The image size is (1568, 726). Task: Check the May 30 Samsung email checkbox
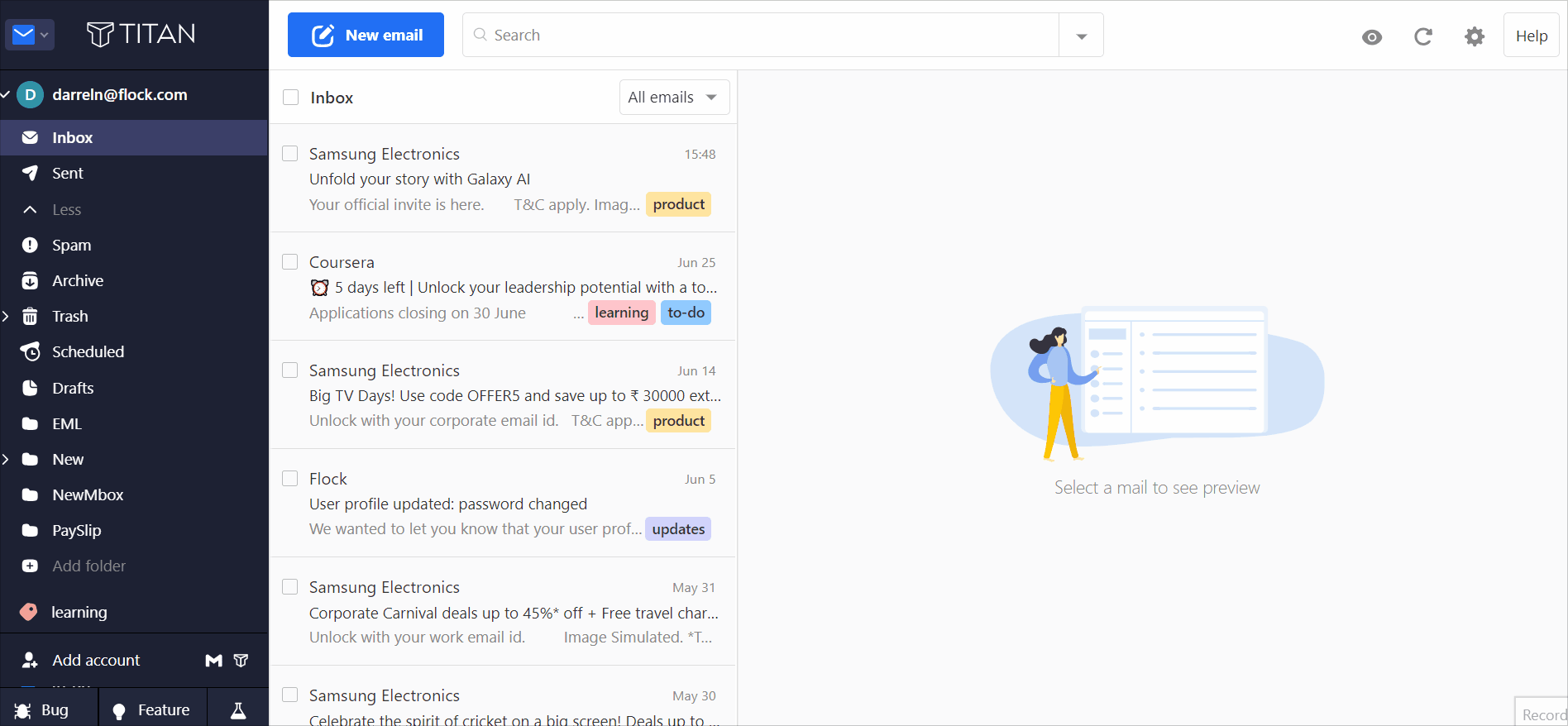click(290, 695)
